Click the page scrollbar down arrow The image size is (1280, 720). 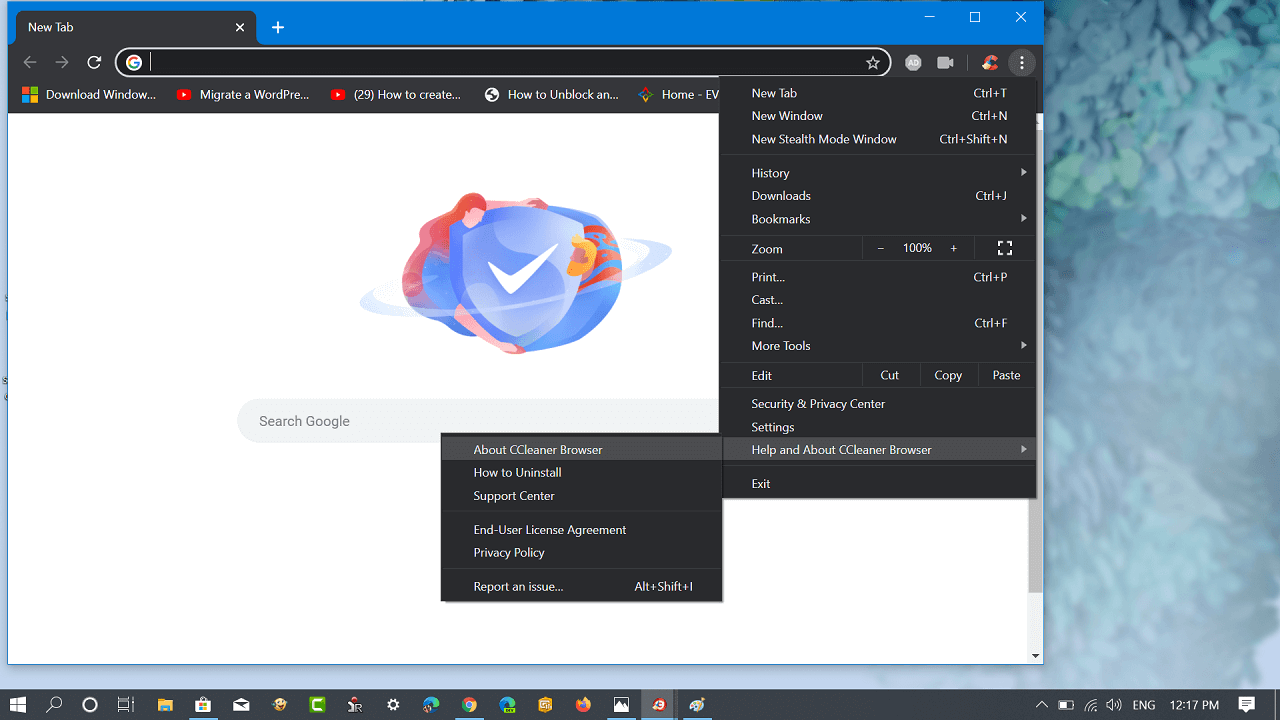(1035, 656)
